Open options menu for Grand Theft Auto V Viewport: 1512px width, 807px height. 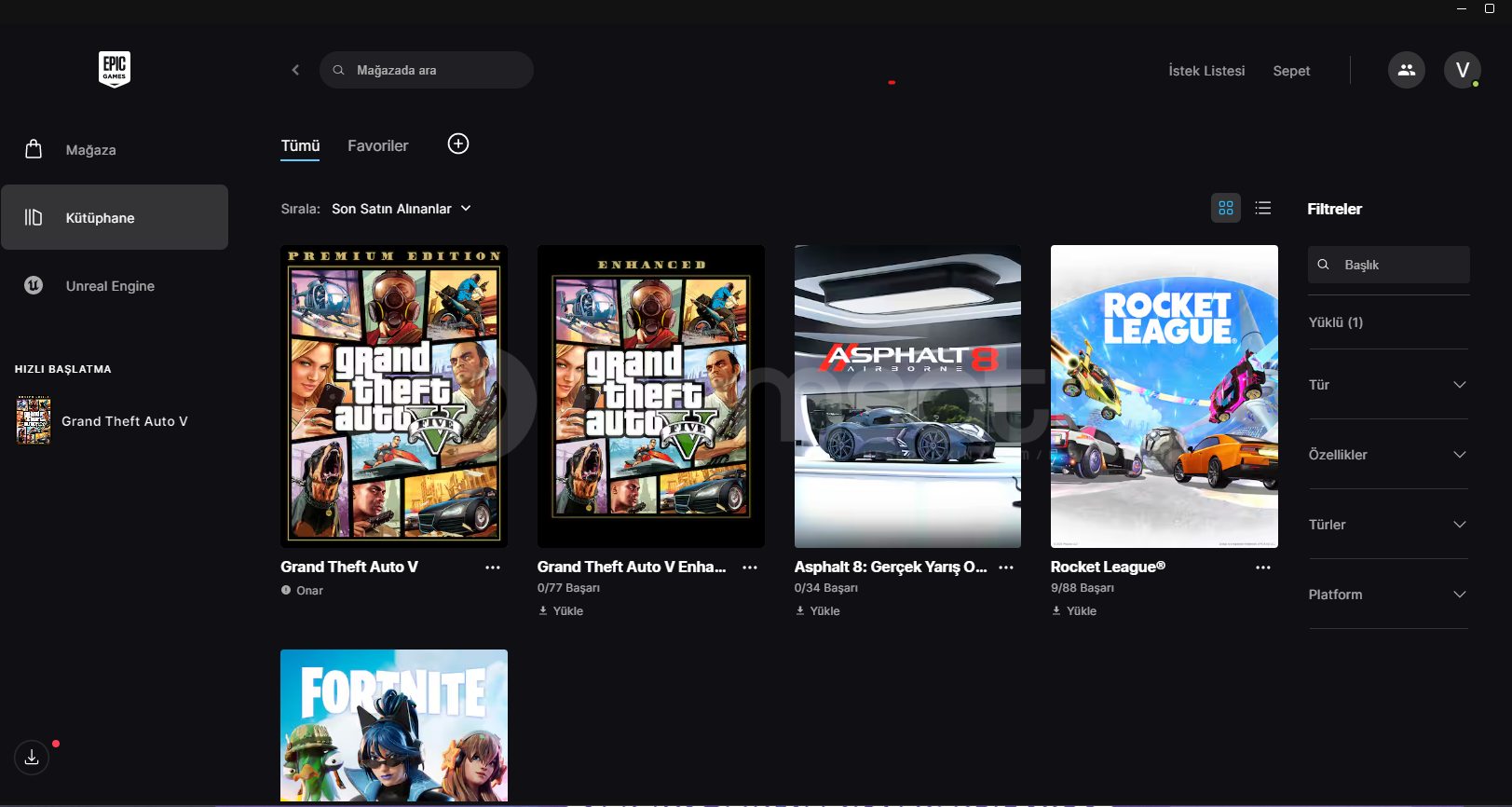[493, 568]
